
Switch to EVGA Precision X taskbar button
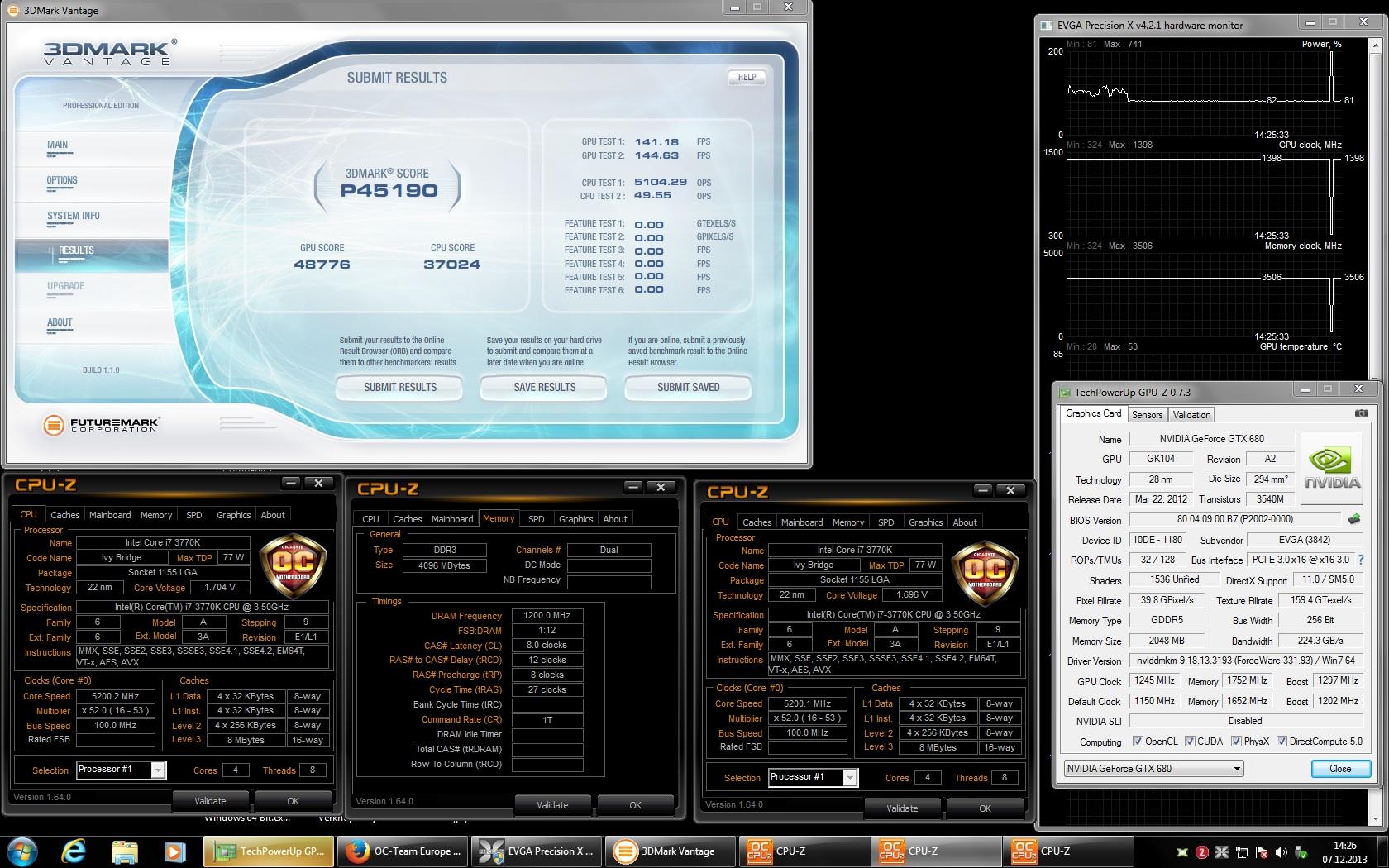[x=537, y=851]
